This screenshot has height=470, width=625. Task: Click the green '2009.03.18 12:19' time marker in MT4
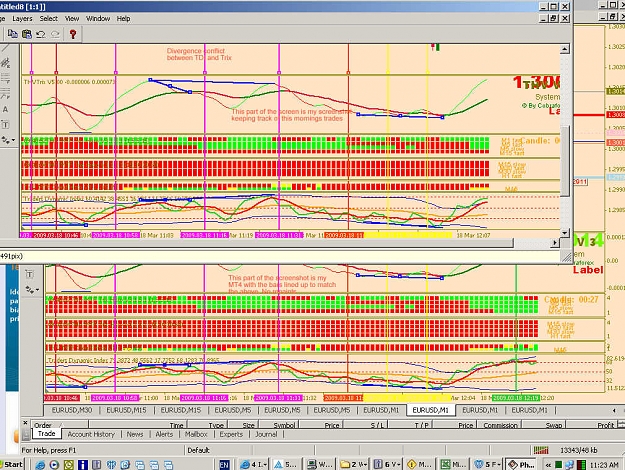516,398
